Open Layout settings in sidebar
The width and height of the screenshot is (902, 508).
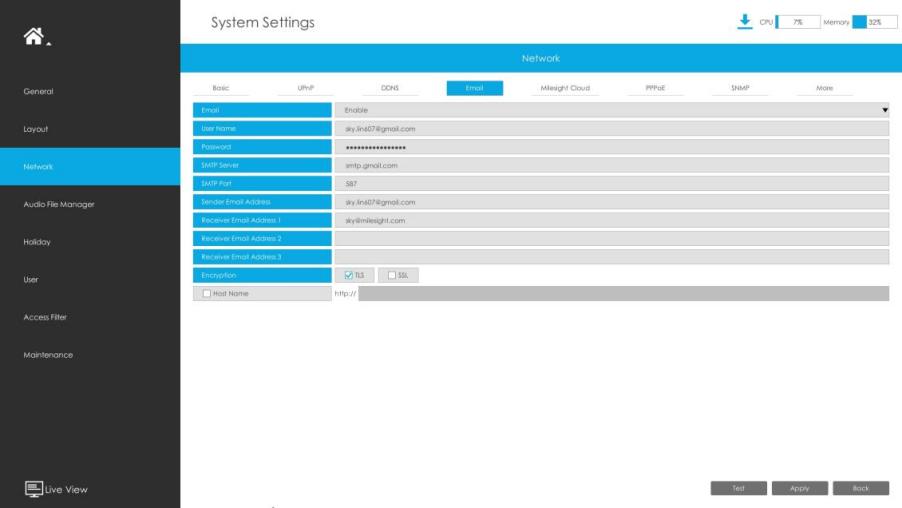click(90, 129)
